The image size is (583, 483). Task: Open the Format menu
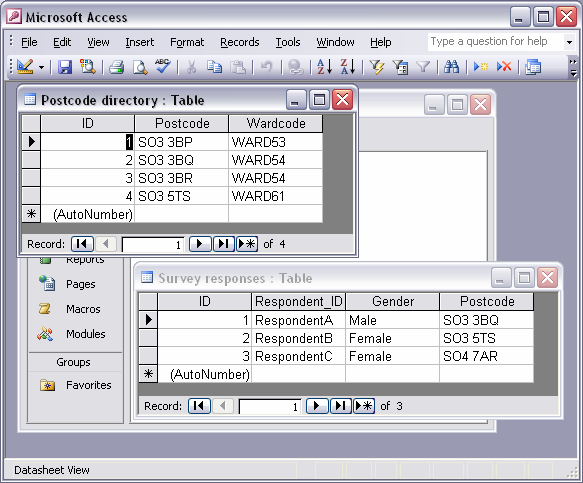(187, 42)
